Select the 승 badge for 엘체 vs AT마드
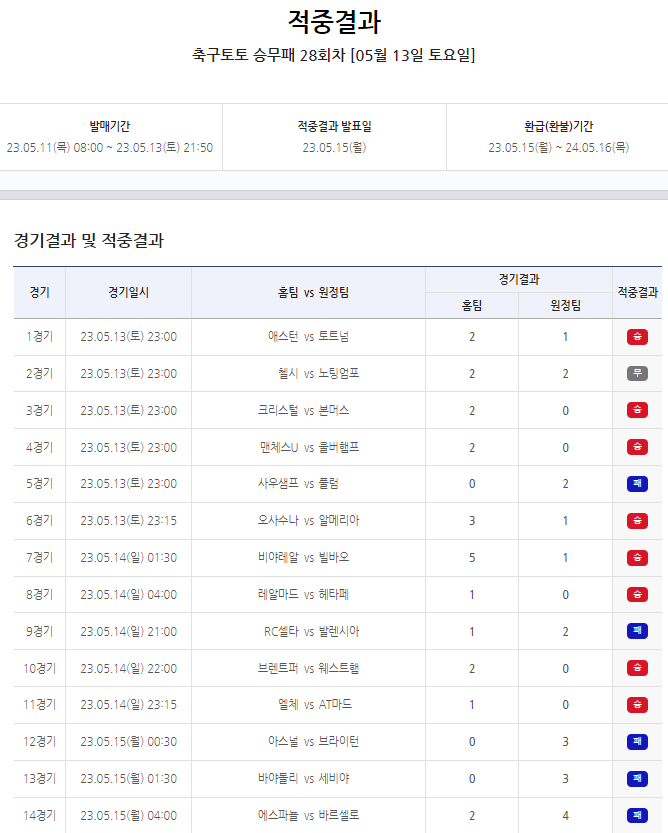This screenshot has width=668, height=833. pos(637,705)
